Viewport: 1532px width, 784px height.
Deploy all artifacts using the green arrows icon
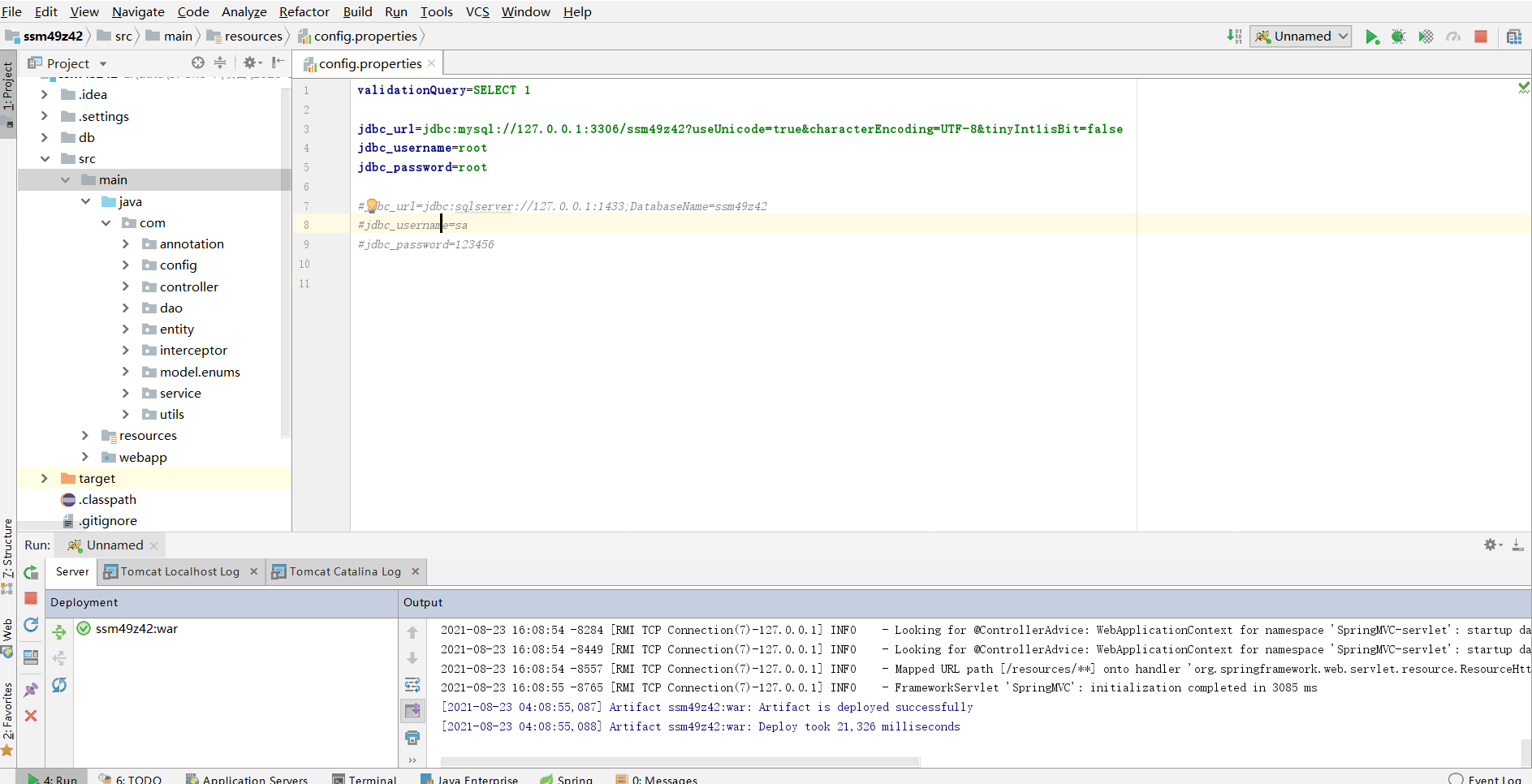pyautogui.click(x=59, y=631)
